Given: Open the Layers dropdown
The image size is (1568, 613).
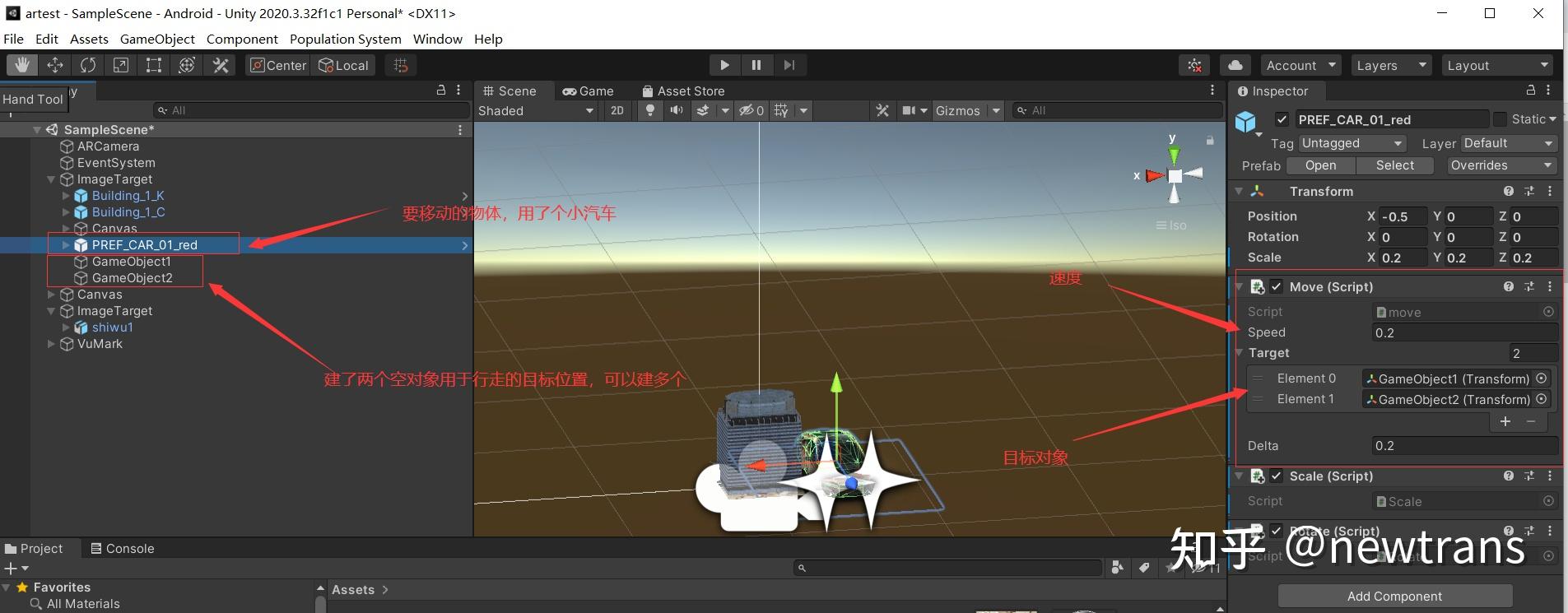Looking at the screenshot, I should 1392,65.
